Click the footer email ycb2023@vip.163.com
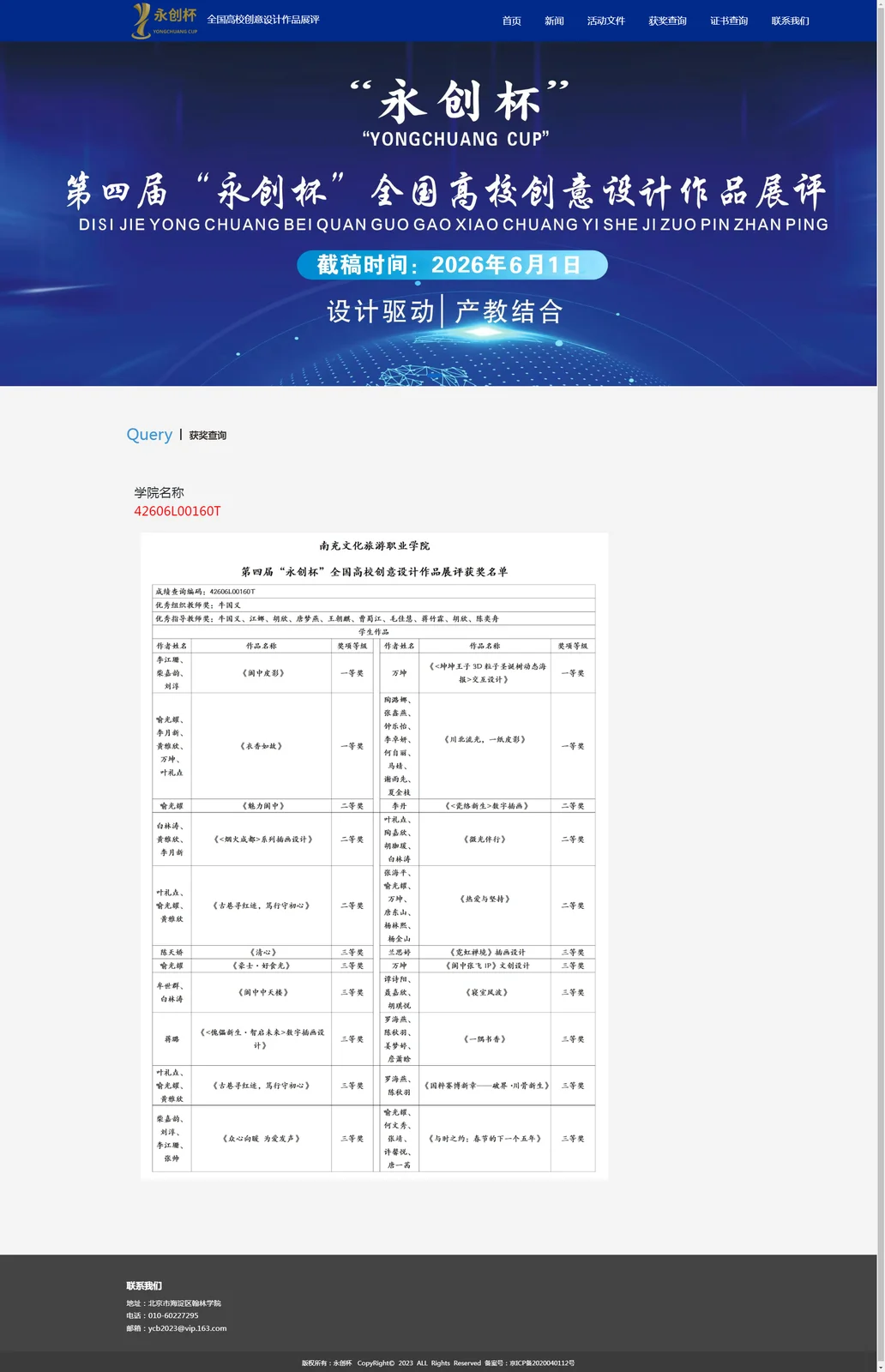This screenshot has width=885, height=1372. click(x=188, y=1328)
